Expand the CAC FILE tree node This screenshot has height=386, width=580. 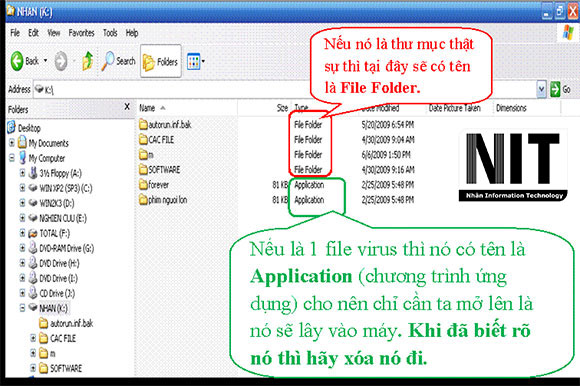point(33,338)
